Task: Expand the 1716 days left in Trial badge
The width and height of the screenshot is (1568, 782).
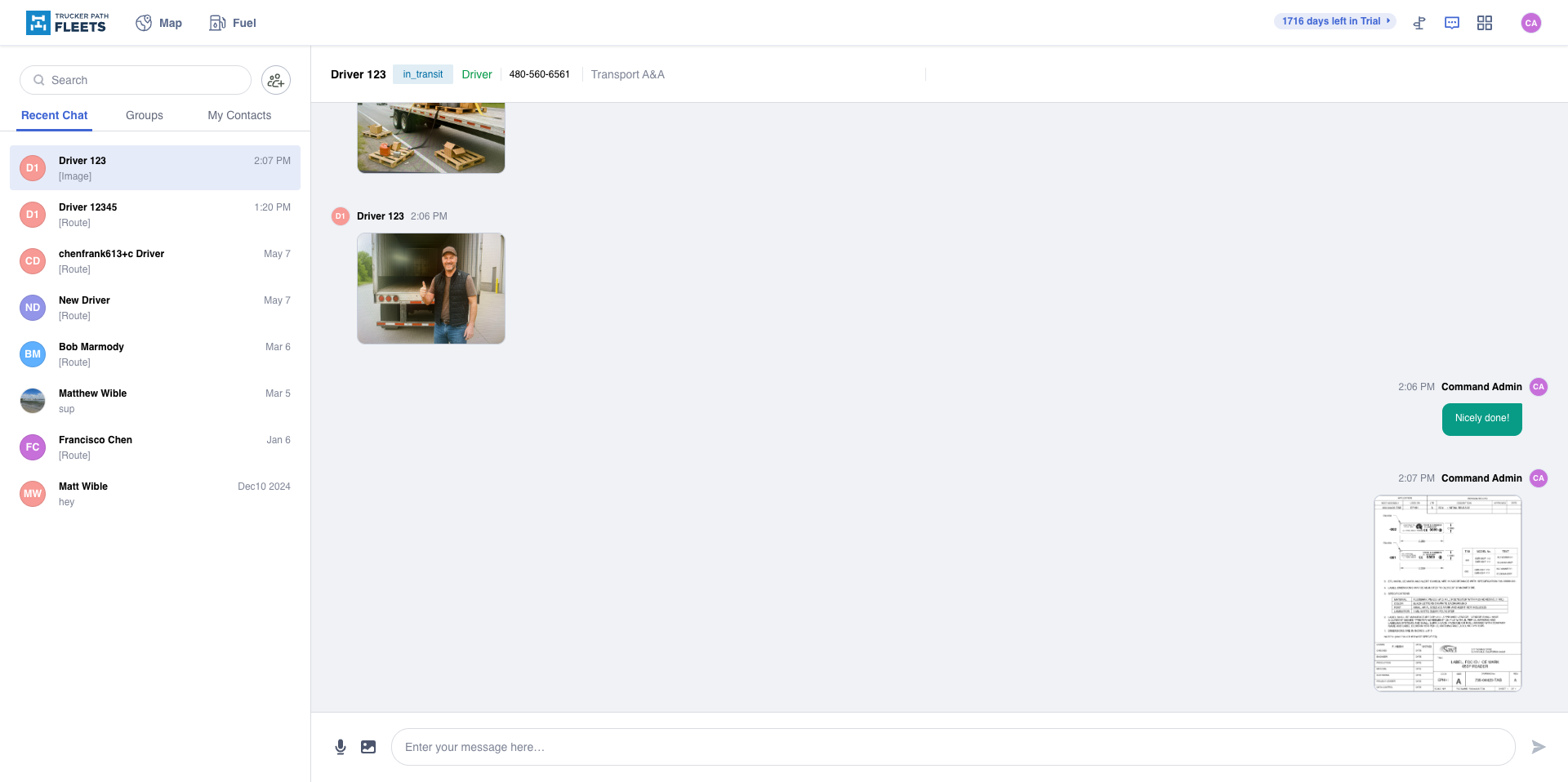Action: click(x=1334, y=21)
